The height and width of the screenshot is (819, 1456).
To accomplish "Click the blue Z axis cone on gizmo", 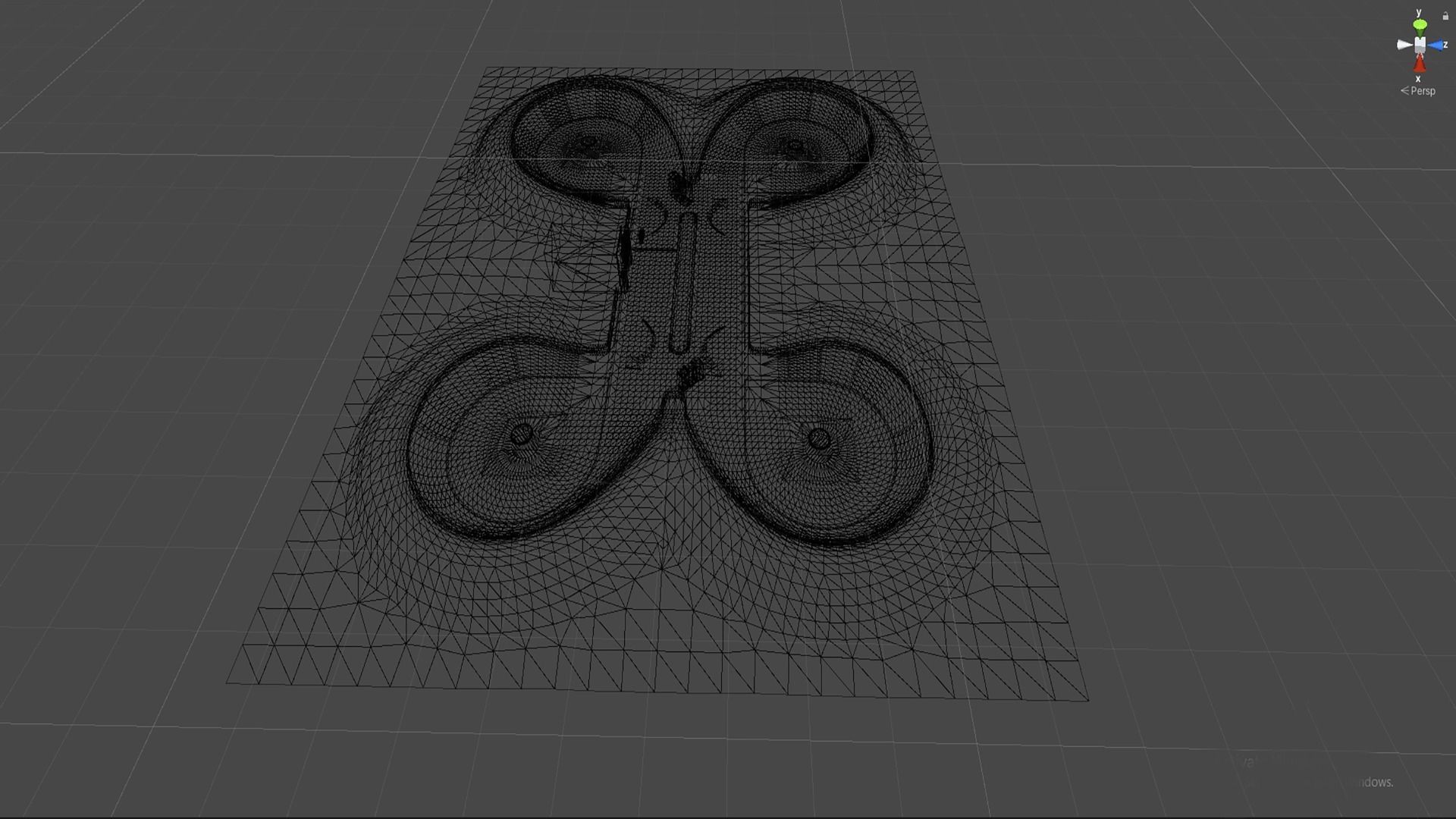I will pyautogui.click(x=1436, y=45).
